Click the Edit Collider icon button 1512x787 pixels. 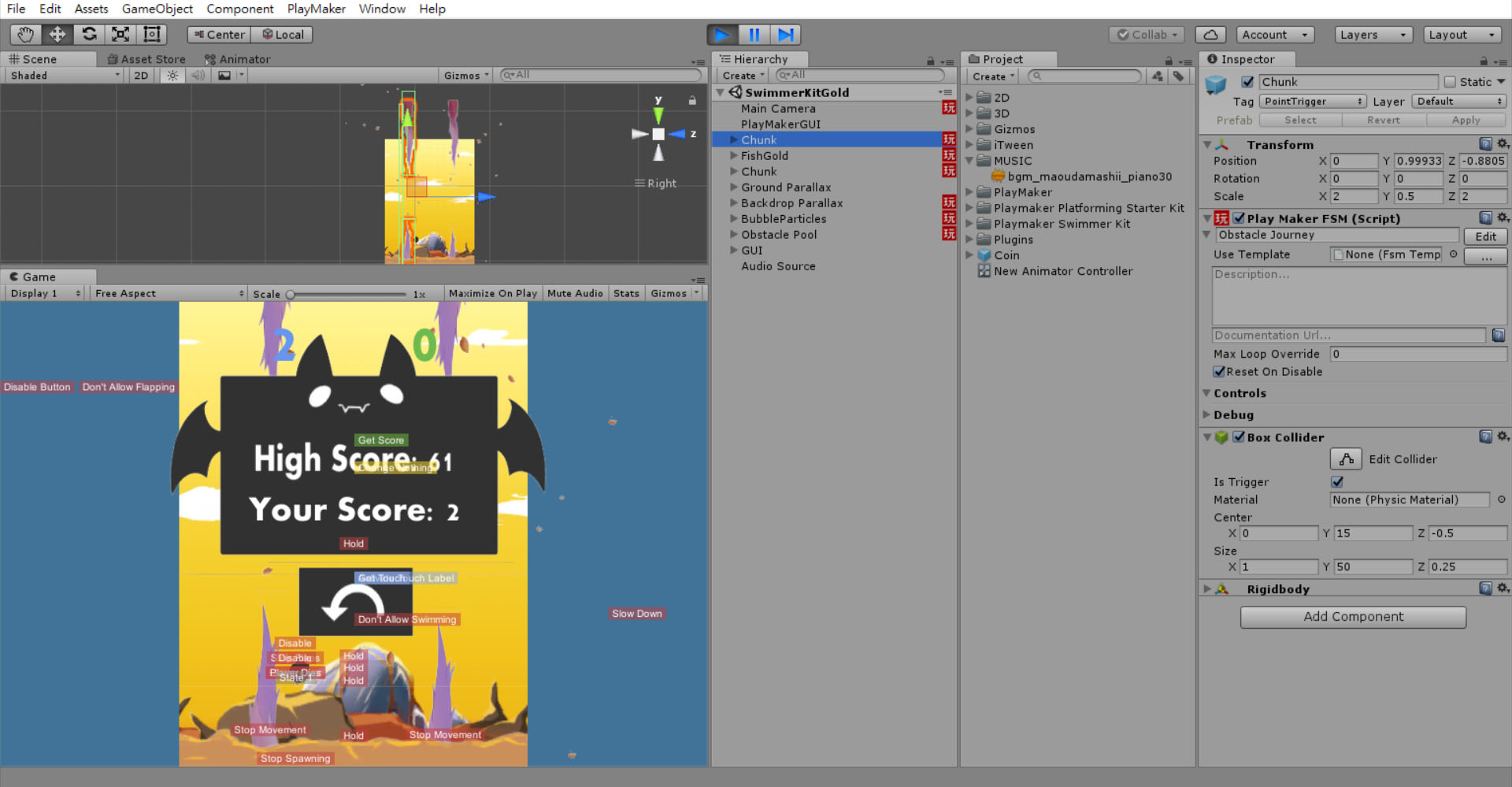tap(1346, 459)
